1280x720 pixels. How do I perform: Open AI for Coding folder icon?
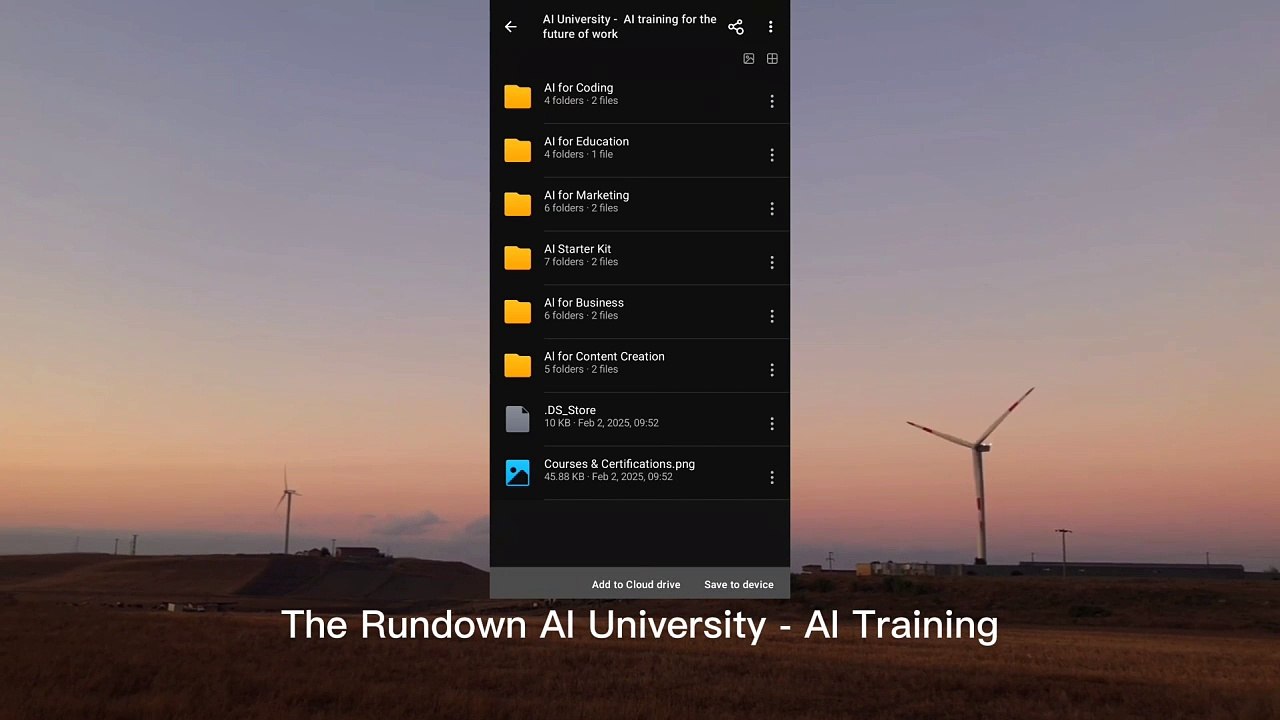(517, 96)
